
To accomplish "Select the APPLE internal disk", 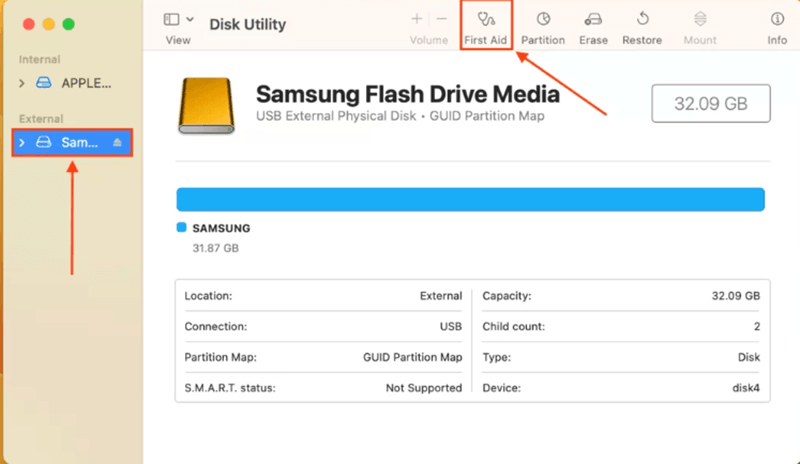I will (71, 83).
